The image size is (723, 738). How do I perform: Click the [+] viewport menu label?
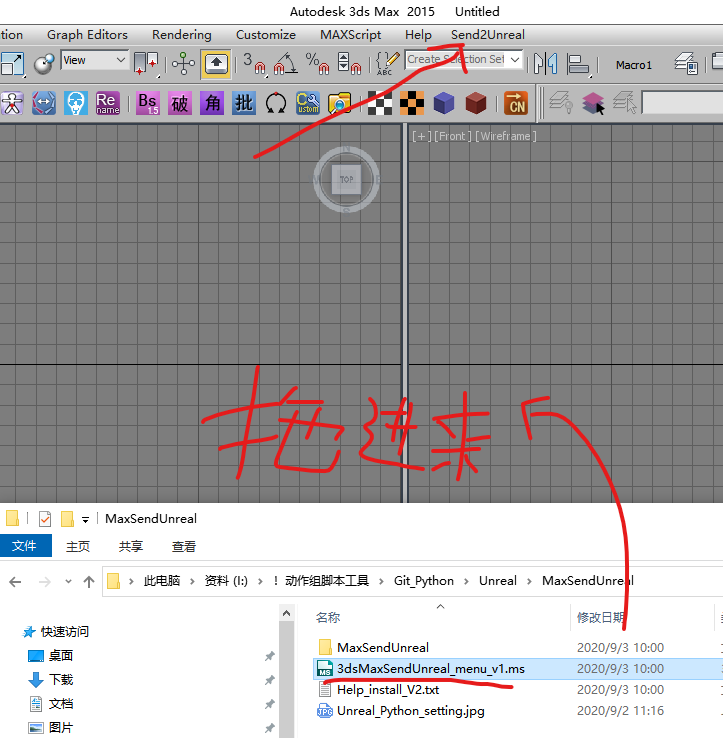pyautogui.click(x=421, y=136)
